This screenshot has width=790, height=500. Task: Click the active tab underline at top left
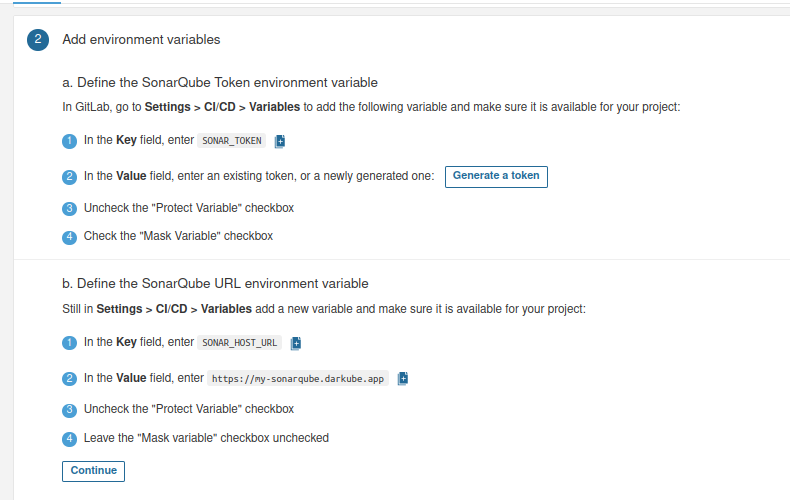pyautogui.click(x=37, y=2)
